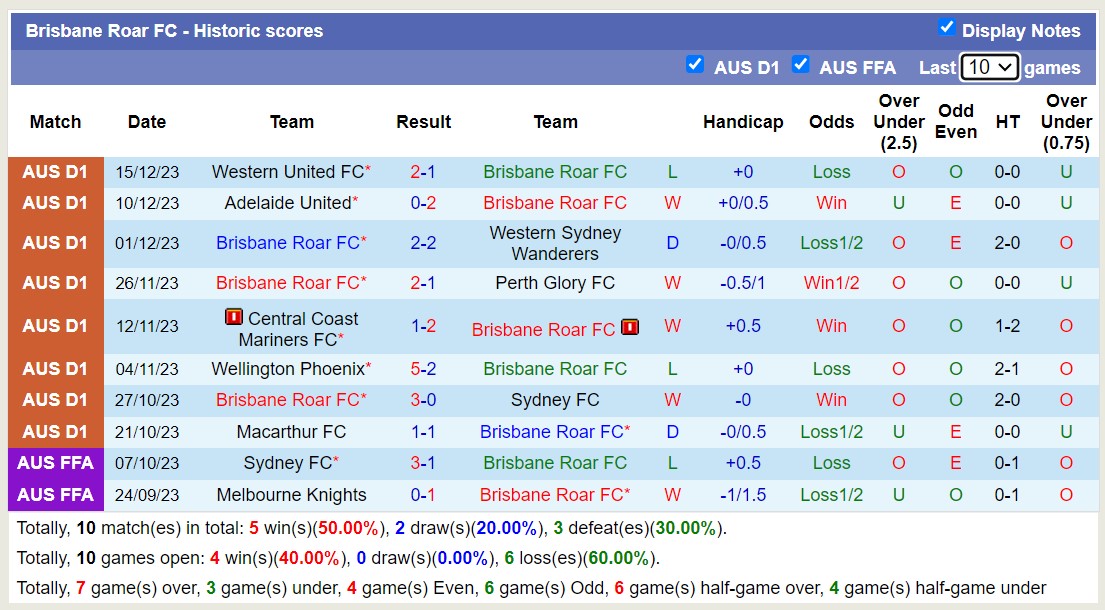Image resolution: width=1105 pixels, height=610 pixels.
Task: Disable the AUS D1 filter checkbox
Action: point(695,64)
